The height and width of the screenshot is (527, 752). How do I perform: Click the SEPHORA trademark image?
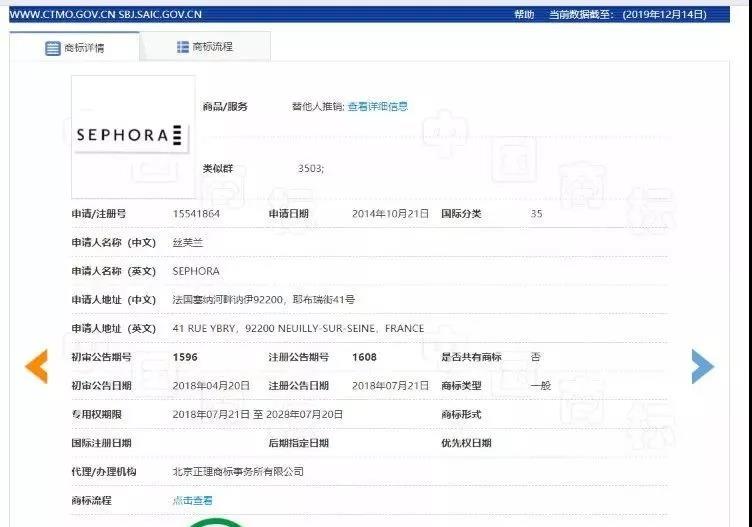click(133, 137)
